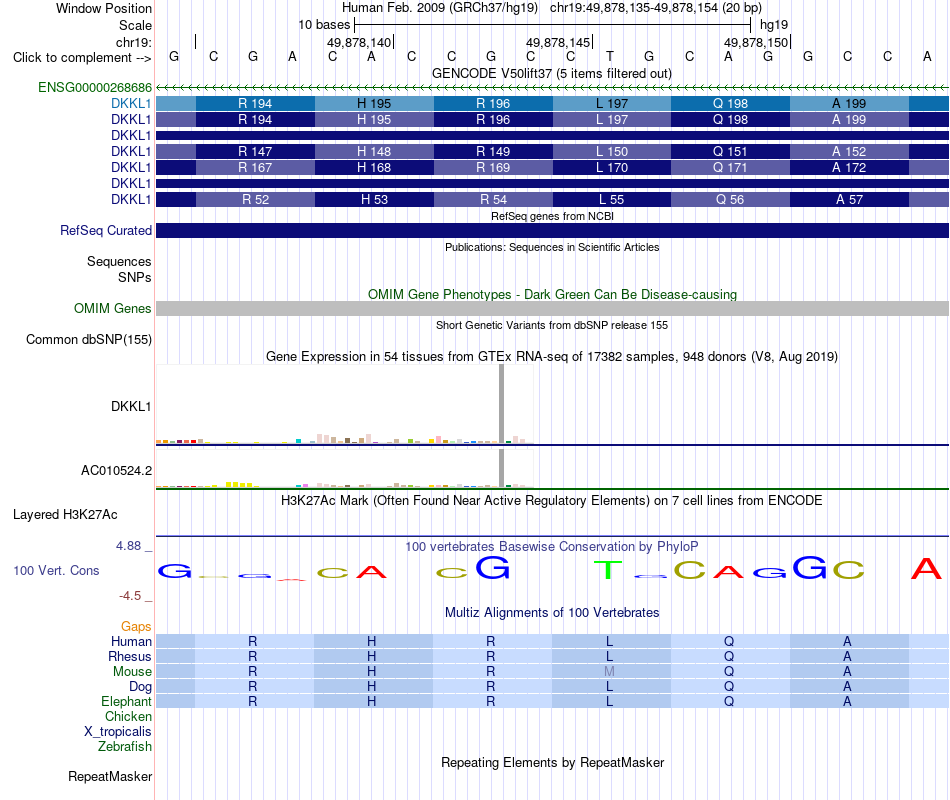
Task: Click the gray OMIM Genes bar
Action: [x=552, y=308]
